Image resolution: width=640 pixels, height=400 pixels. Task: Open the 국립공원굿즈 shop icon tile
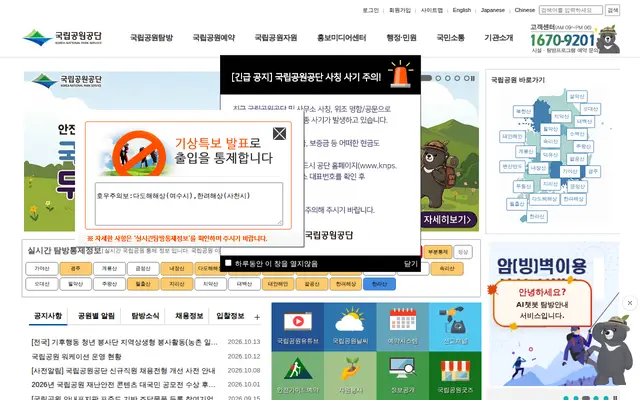455,376
